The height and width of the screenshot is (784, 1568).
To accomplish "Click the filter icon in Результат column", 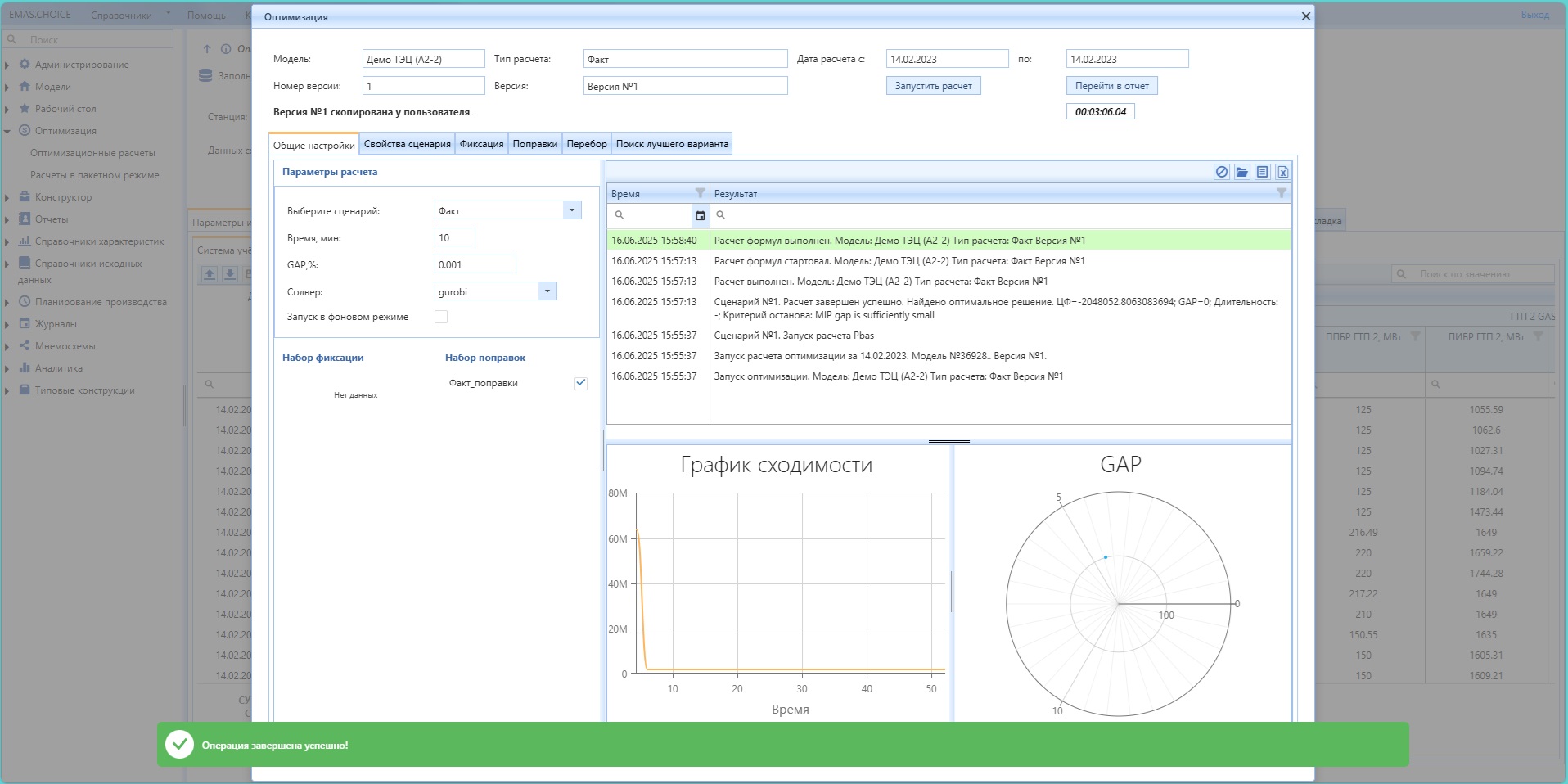I will pos(1281,193).
